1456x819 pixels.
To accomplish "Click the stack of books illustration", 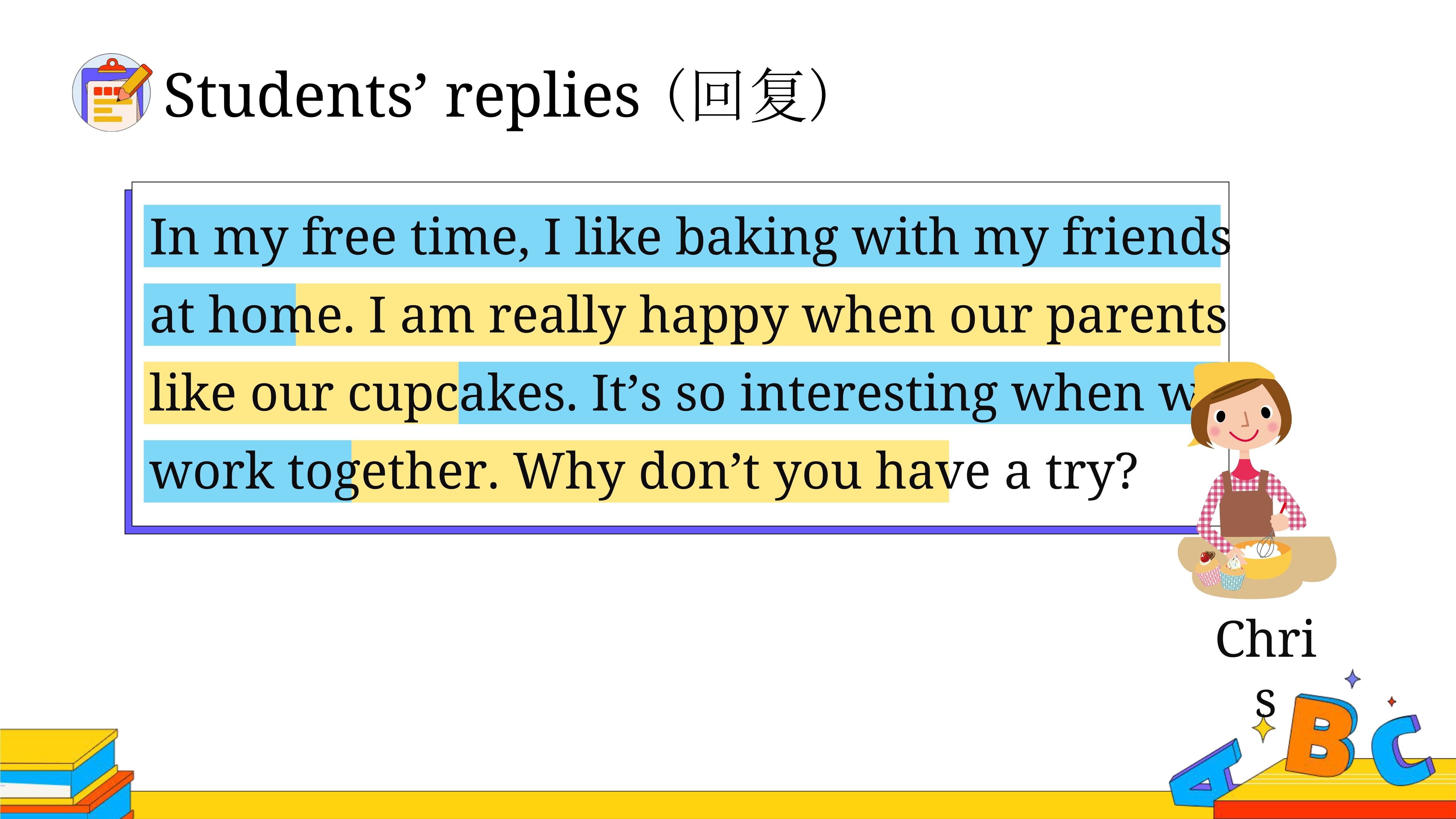I will pos(67,773).
